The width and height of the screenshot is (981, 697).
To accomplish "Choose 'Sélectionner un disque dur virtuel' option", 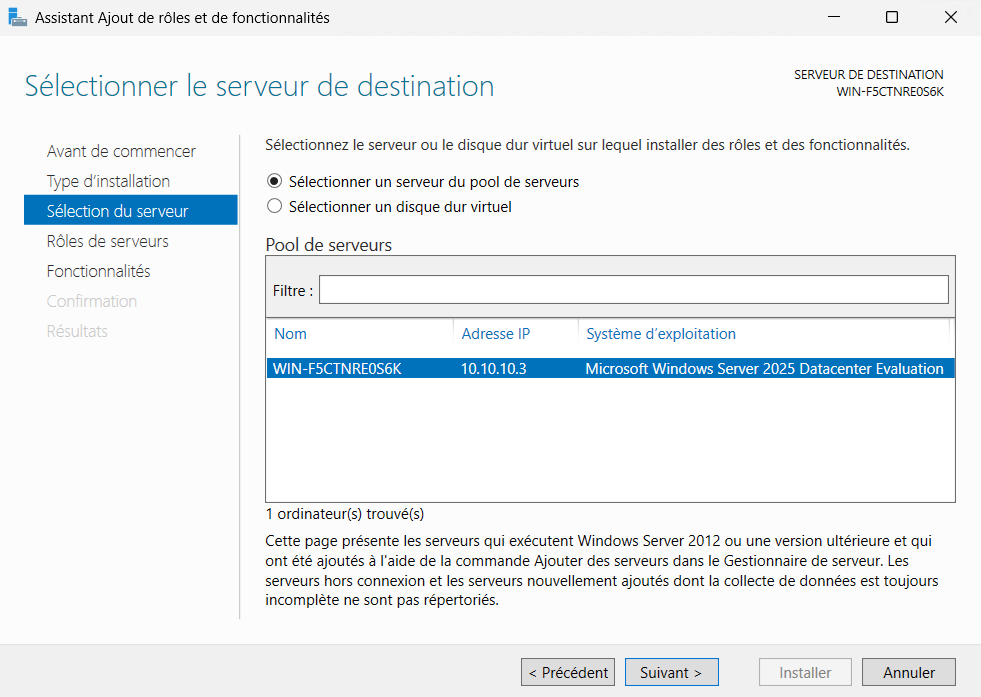I will [x=275, y=207].
